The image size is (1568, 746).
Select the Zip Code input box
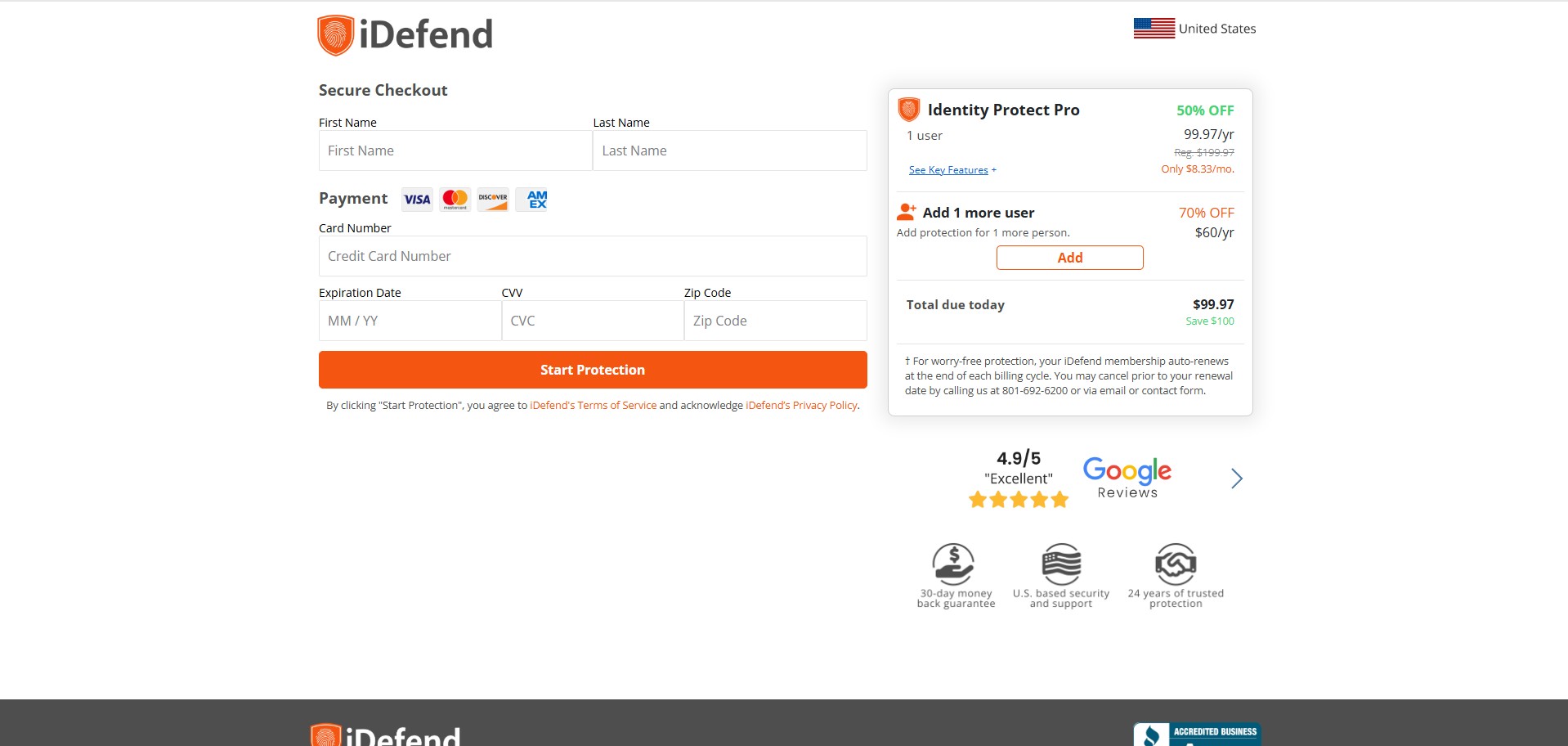pyautogui.click(x=775, y=321)
